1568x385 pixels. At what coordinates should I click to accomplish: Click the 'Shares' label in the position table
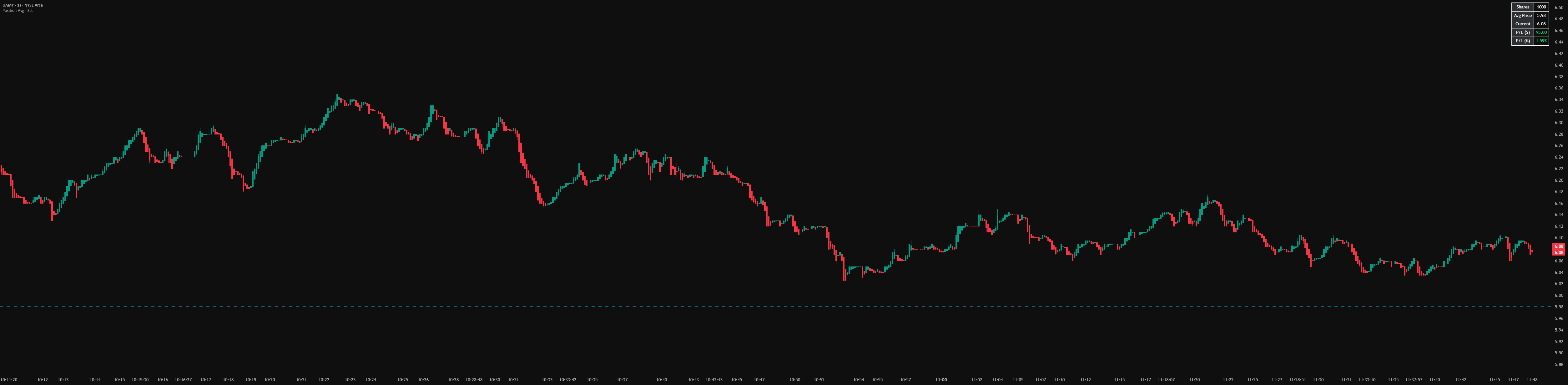pos(1522,7)
